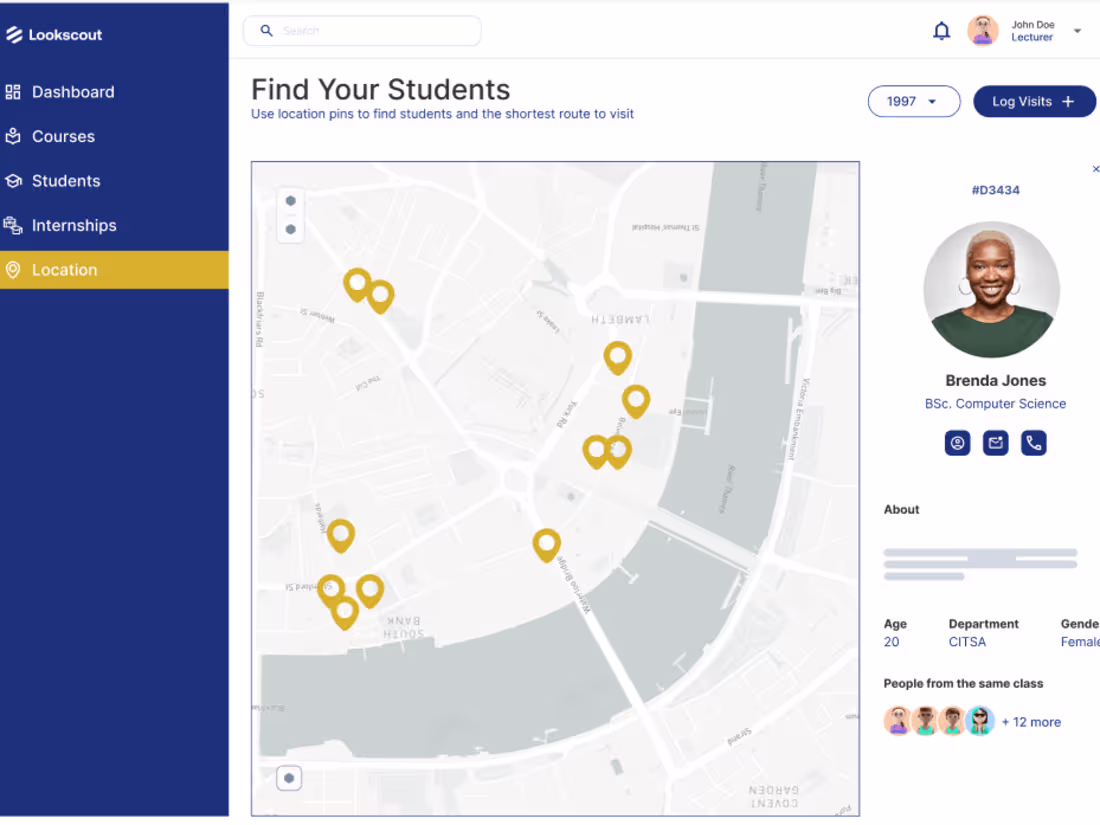Image resolution: width=1100 pixels, height=825 pixels.
Task: Click the email icon under Brenda Jones
Action: coord(995,443)
